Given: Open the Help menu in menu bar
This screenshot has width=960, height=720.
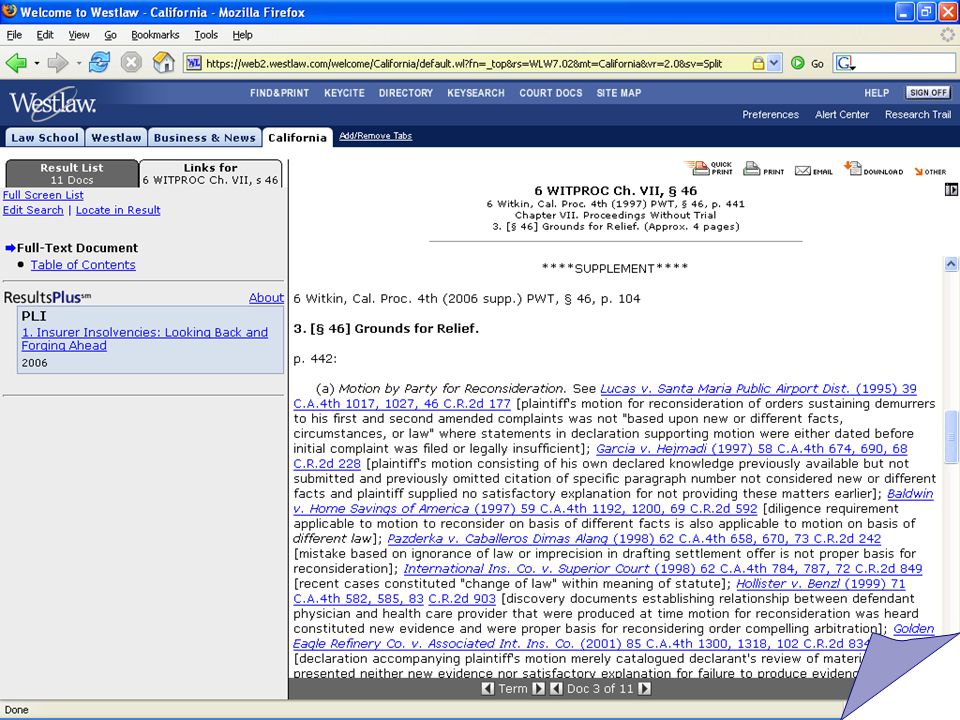Looking at the screenshot, I should [242, 35].
